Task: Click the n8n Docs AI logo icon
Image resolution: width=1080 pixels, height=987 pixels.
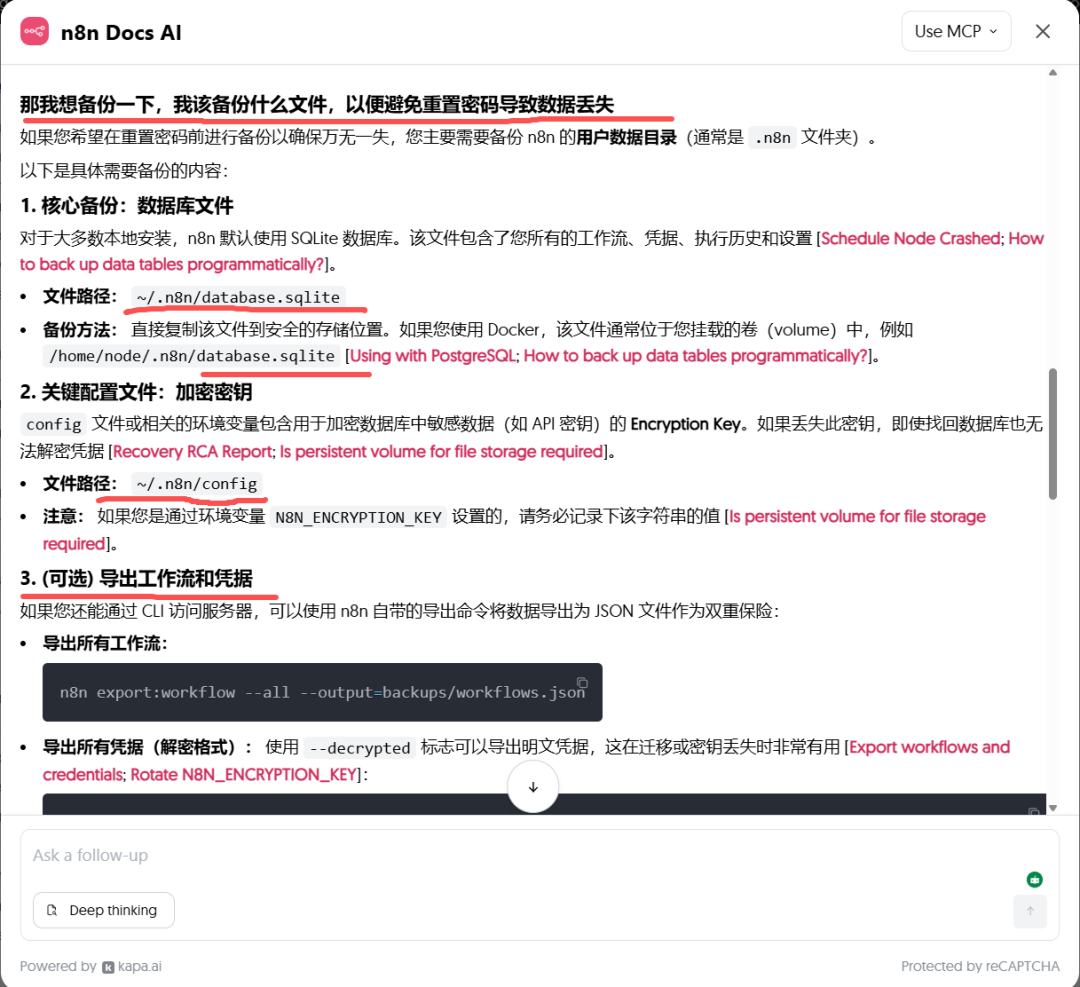Action: [35, 31]
